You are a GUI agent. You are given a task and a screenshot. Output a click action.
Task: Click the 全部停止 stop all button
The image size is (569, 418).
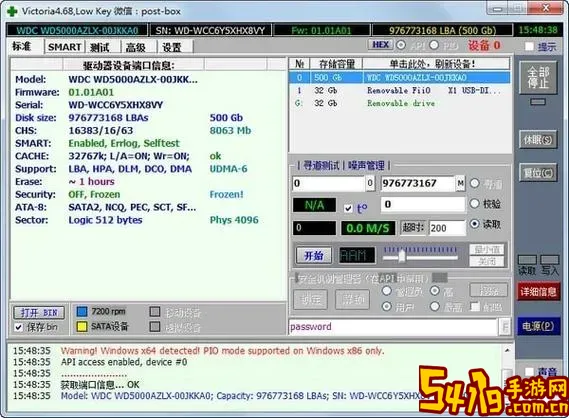click(x=538, y=78)
